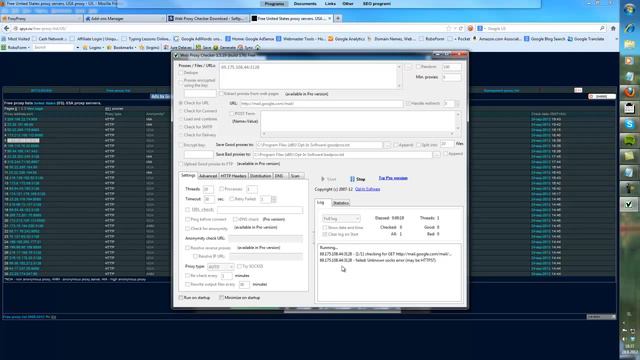Click the Try Pro version link
Image resolution: width=640 pixels, height=360 pixels.
coord(393,178)
